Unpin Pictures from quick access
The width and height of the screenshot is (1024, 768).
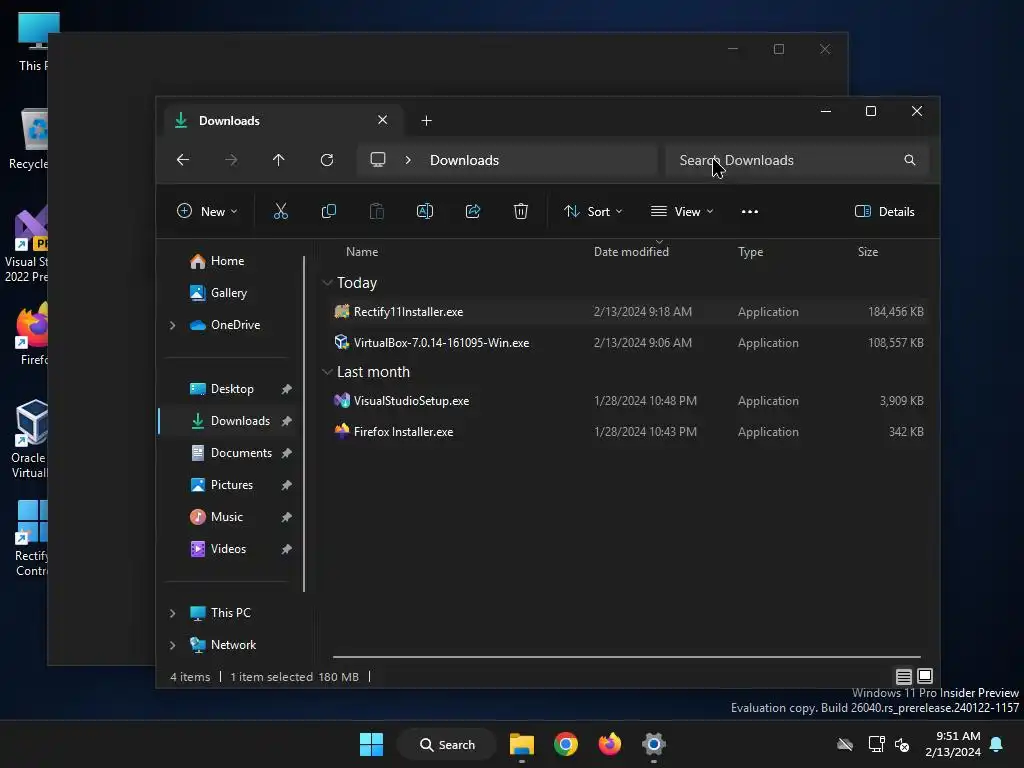pos(286,485)
